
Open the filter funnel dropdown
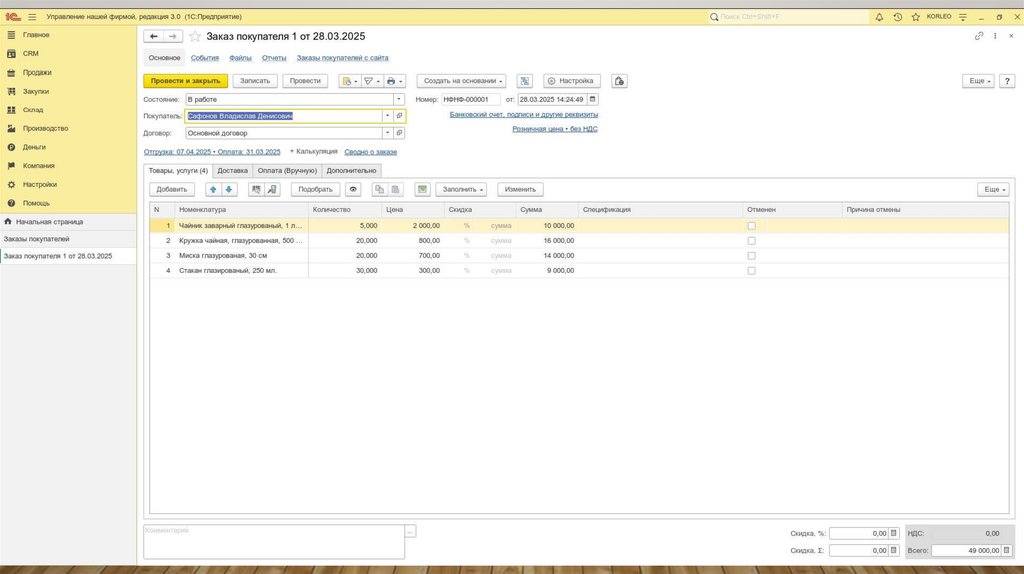tap(372, 81)
